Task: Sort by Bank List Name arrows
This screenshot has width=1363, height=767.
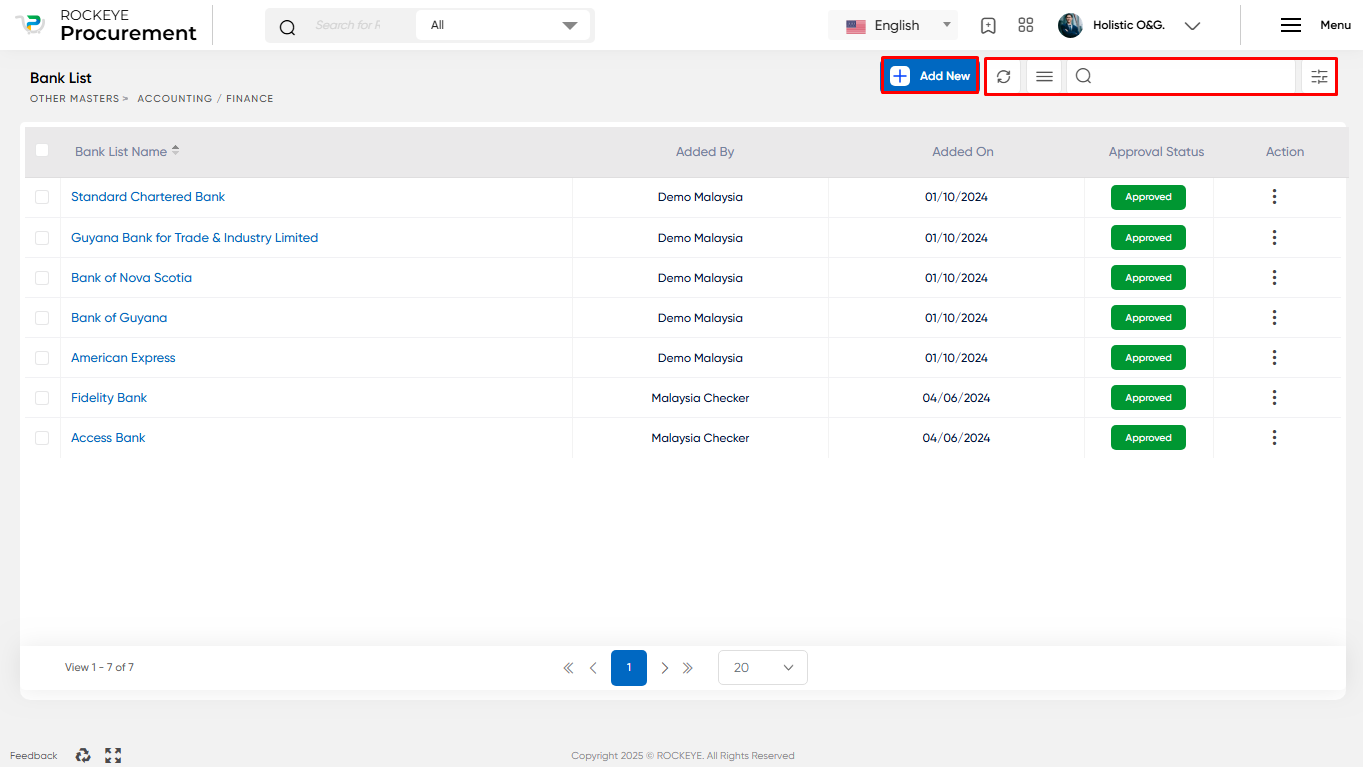Action: 176,151
